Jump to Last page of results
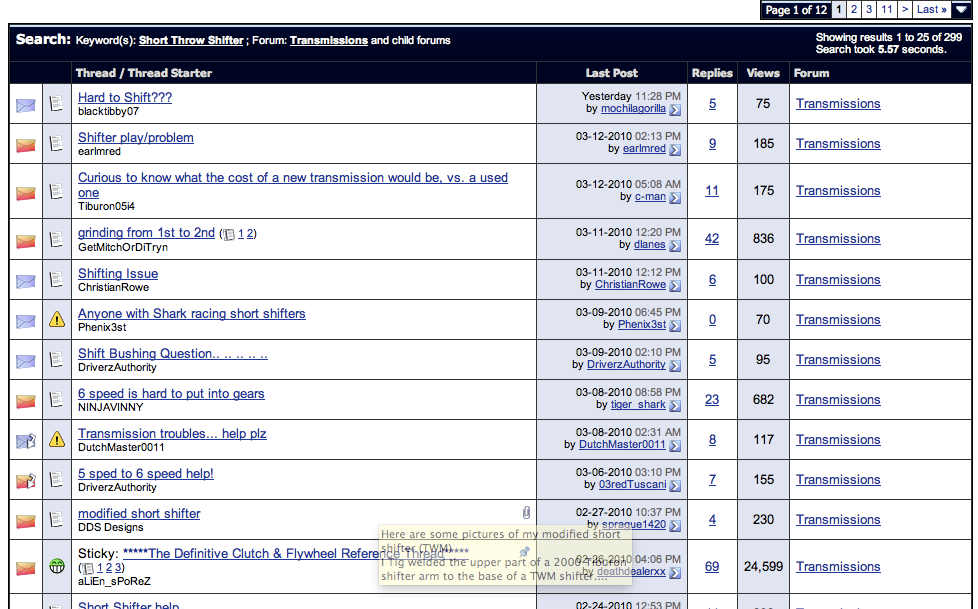This screenshot has height=609, width=978. pos(932,10)
